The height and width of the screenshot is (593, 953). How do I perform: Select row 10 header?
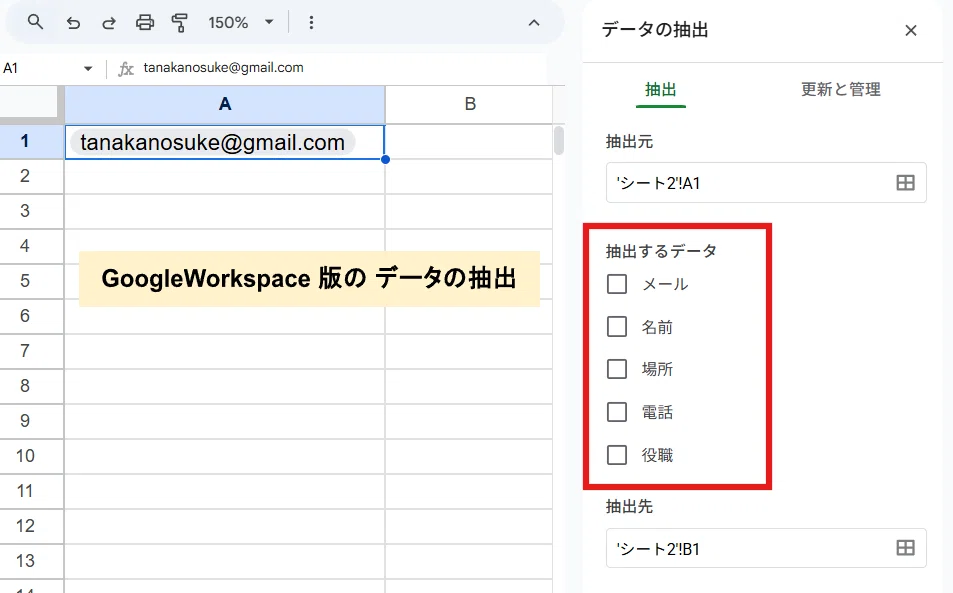tap(32, 456)
